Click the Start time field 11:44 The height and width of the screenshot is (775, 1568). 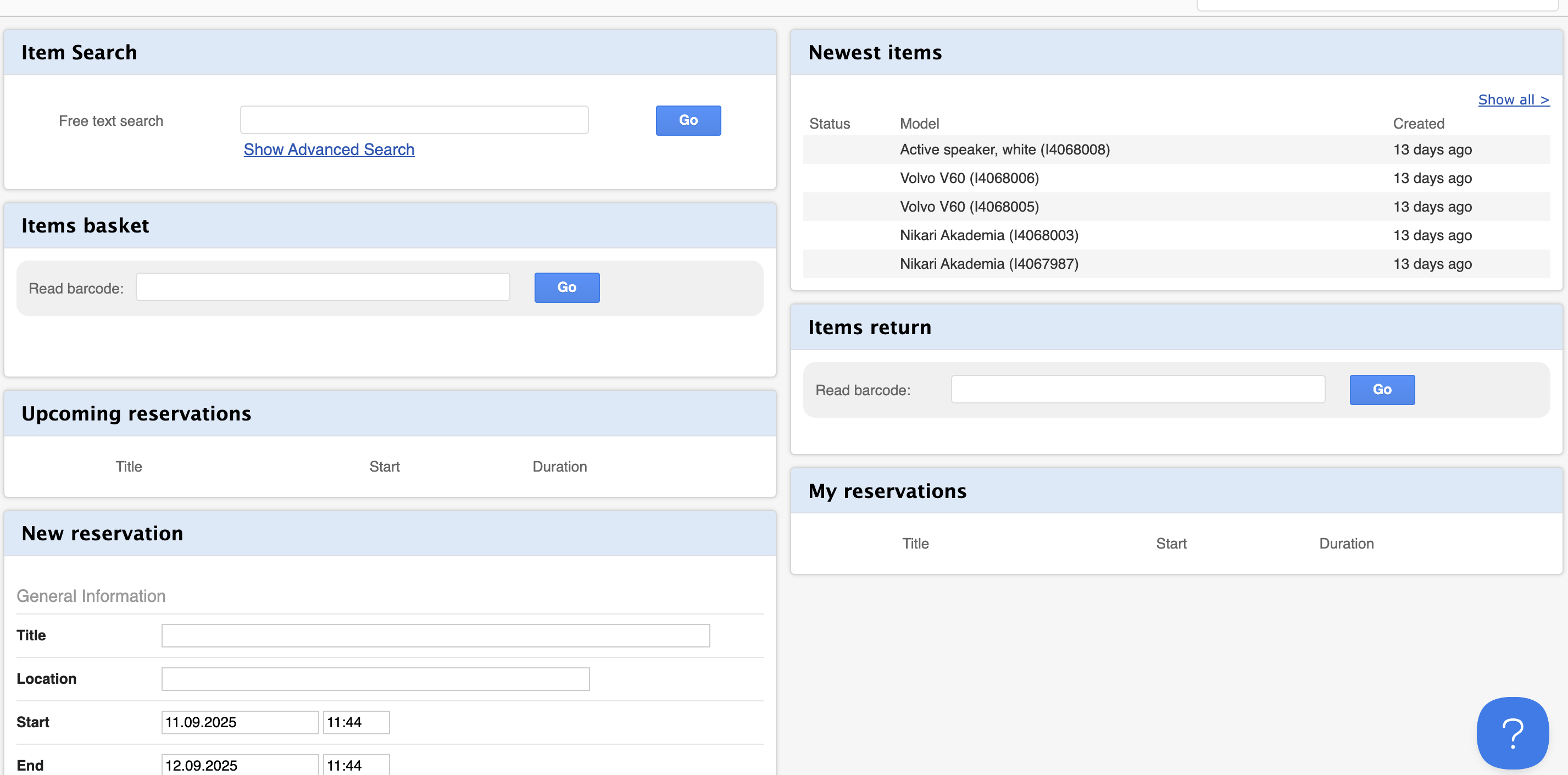click(x=356, y=722)
